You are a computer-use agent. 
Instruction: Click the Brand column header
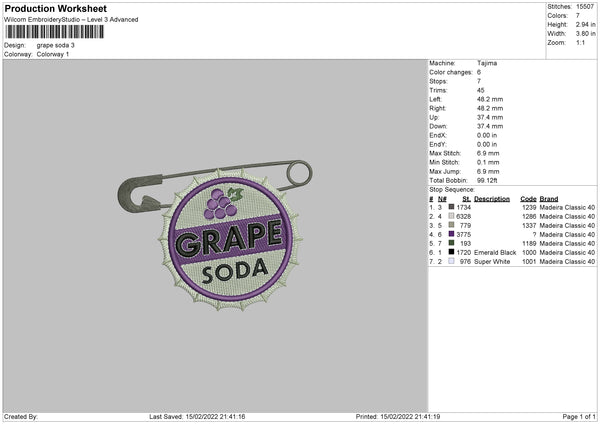tap(549, 199)
